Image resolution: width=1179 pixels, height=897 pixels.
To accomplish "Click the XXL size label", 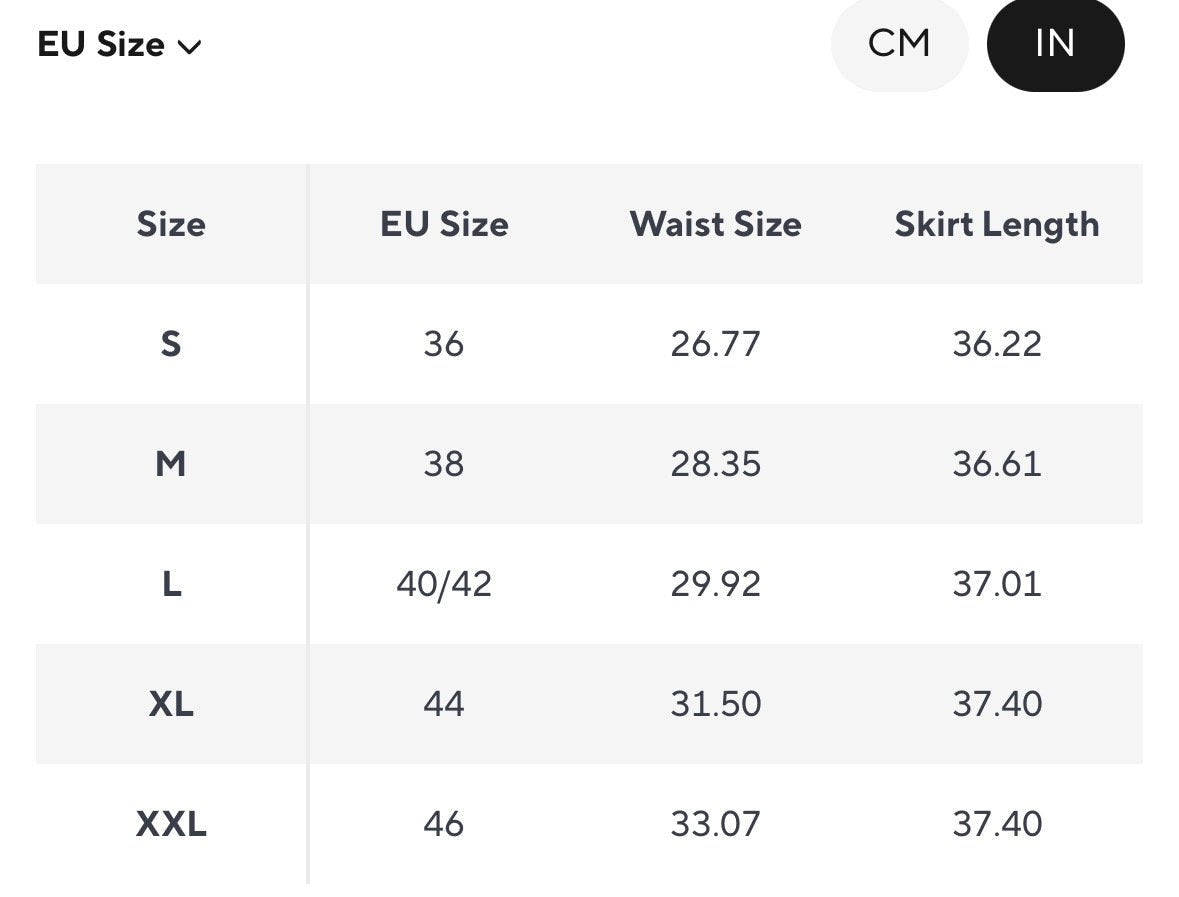I will 170,823.
